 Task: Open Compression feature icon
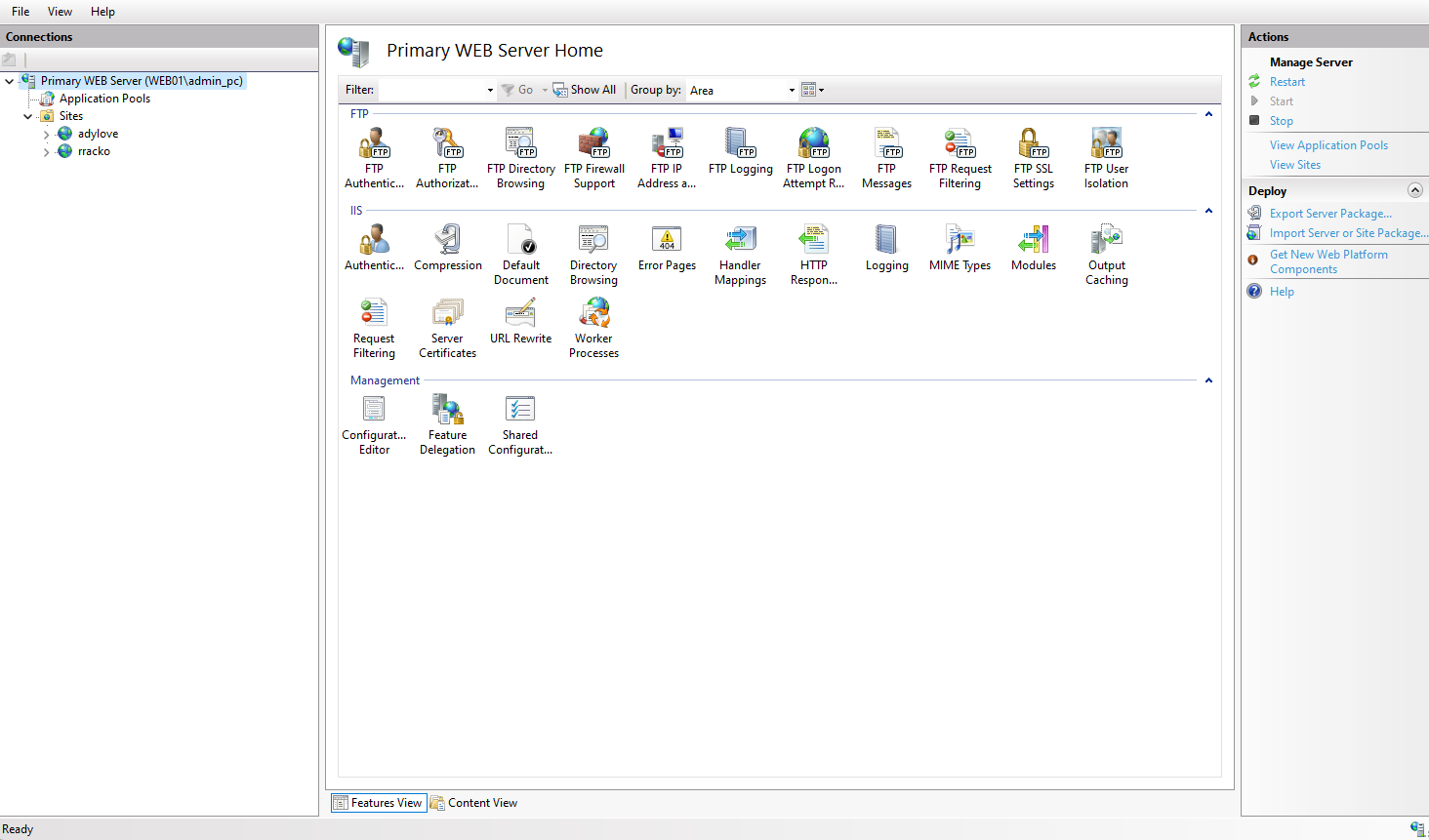click(447, 248)
